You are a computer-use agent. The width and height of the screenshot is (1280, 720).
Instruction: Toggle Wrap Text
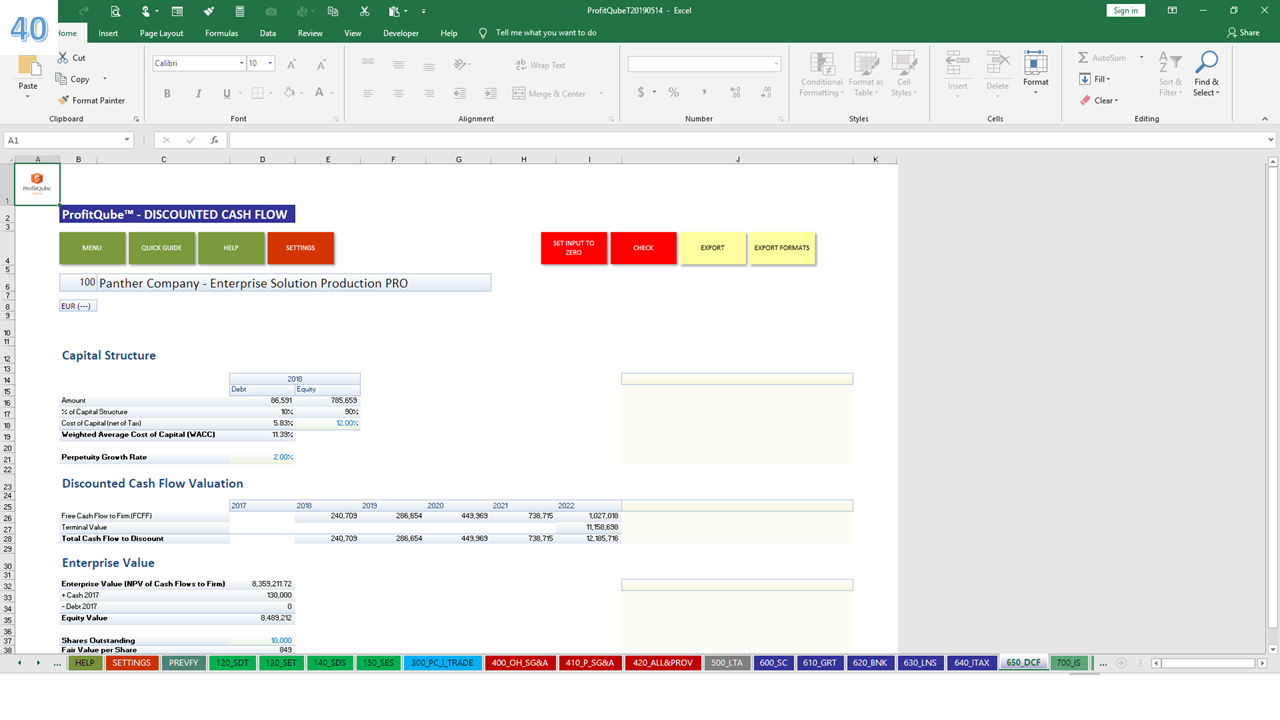(540, 65)
